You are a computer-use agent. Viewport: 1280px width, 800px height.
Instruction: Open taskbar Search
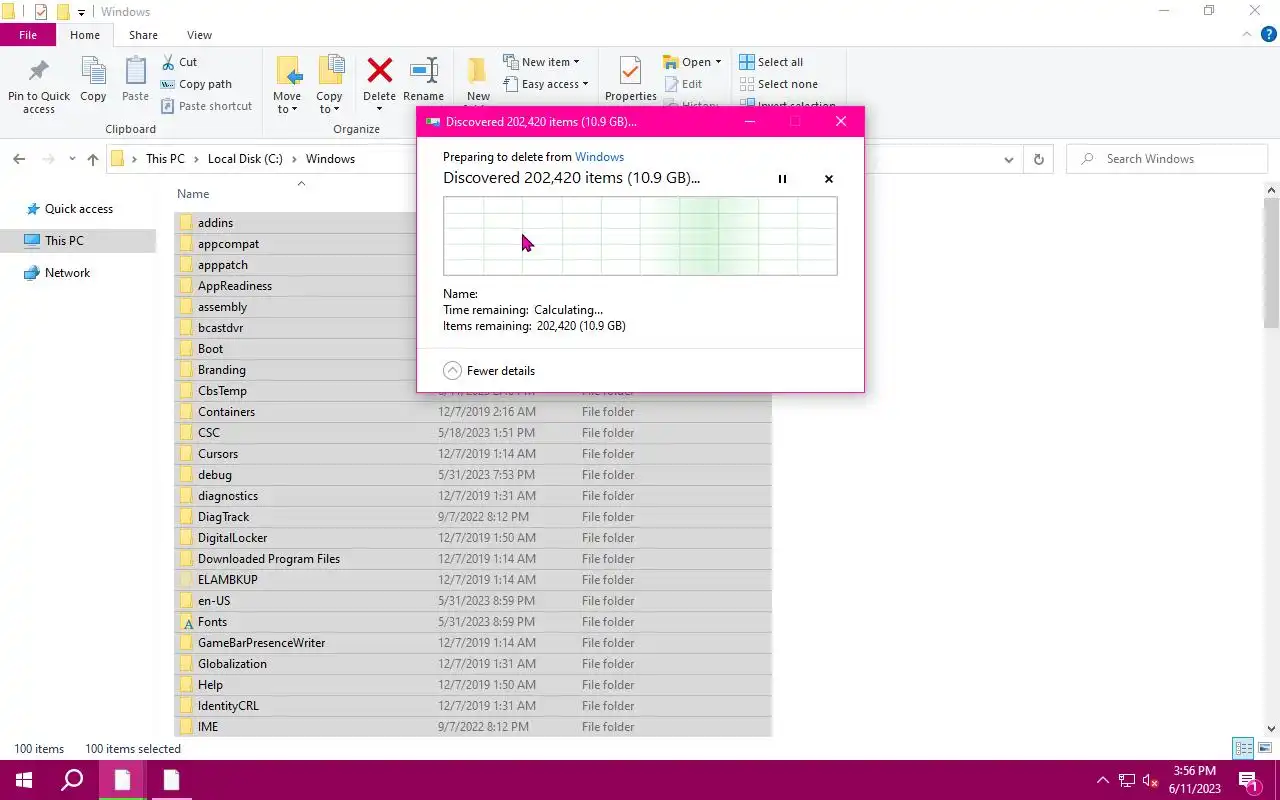pyautogui.click(x=72, y=780)
